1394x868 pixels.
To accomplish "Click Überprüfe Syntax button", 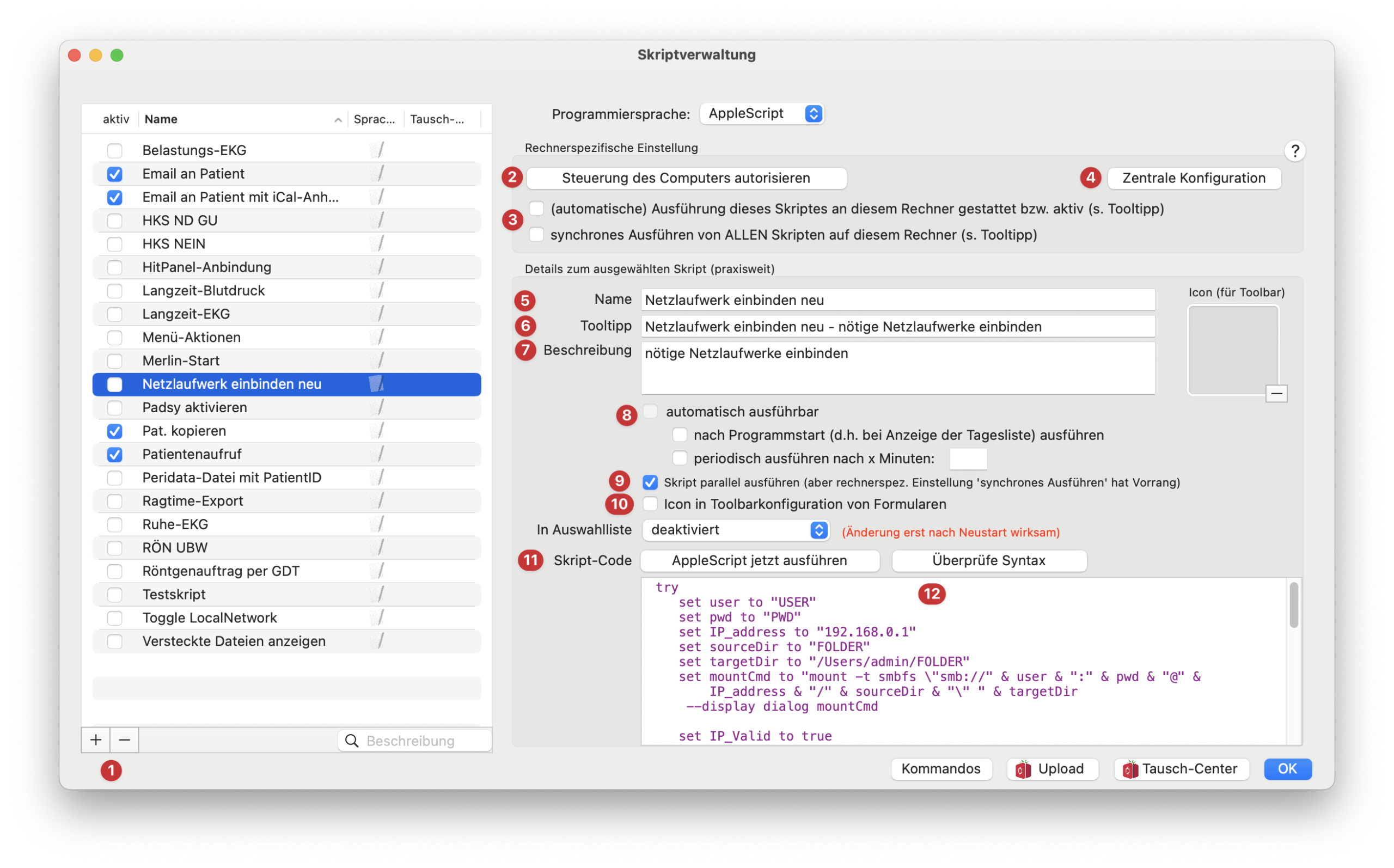I will pos(988,560).
